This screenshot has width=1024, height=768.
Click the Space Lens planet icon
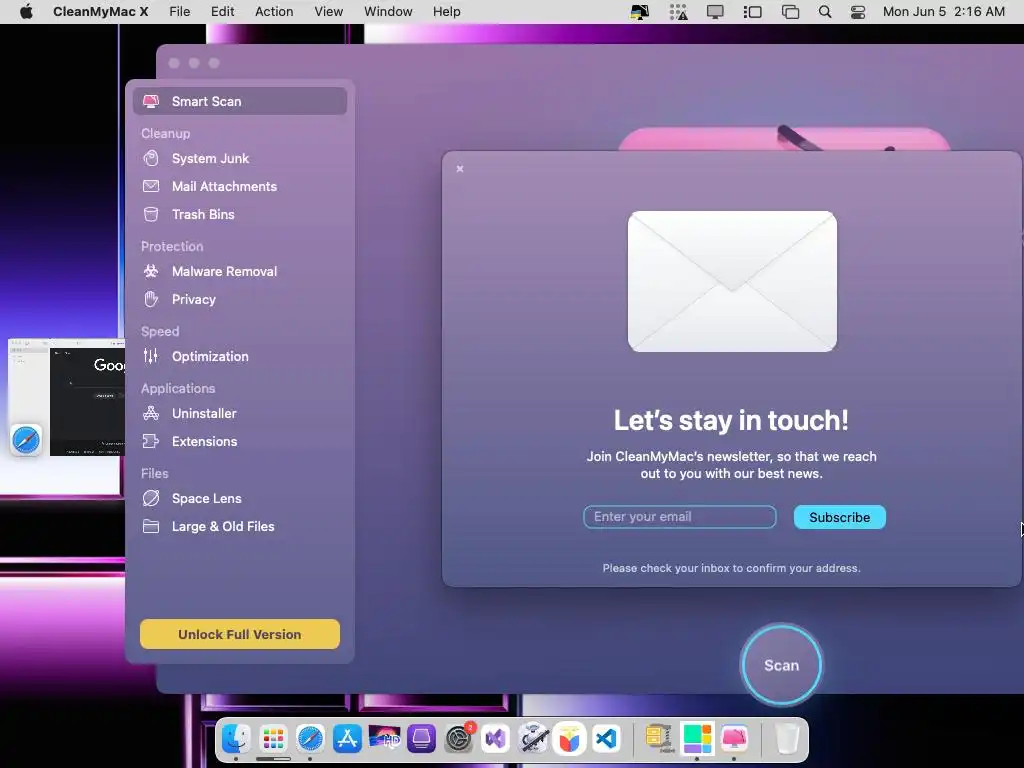(151, 498)
